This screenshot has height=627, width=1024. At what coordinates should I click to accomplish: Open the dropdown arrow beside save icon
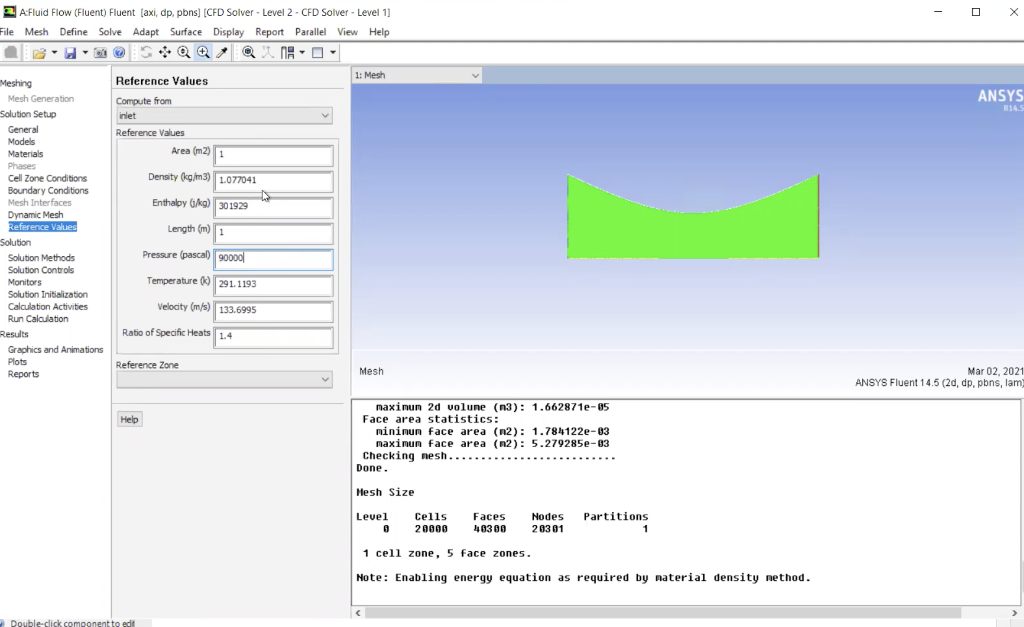point(85,53)
